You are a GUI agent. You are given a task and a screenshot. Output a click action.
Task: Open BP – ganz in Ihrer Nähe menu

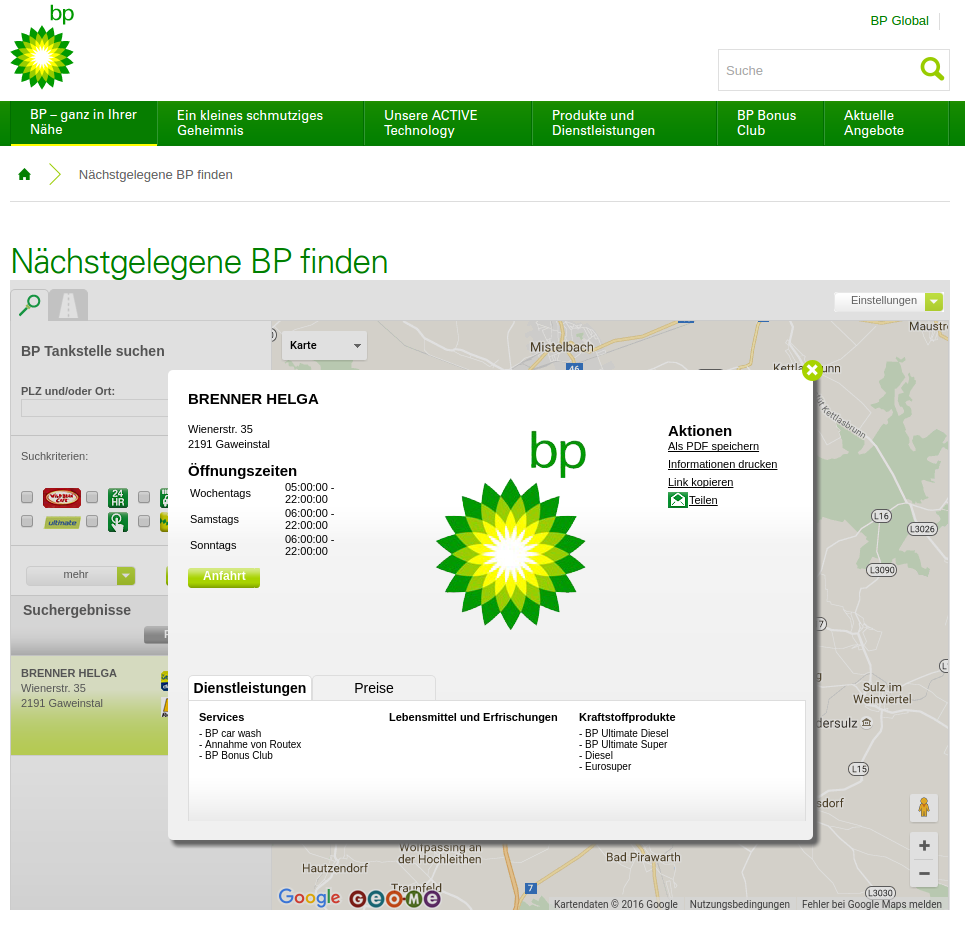pos(84,122)
